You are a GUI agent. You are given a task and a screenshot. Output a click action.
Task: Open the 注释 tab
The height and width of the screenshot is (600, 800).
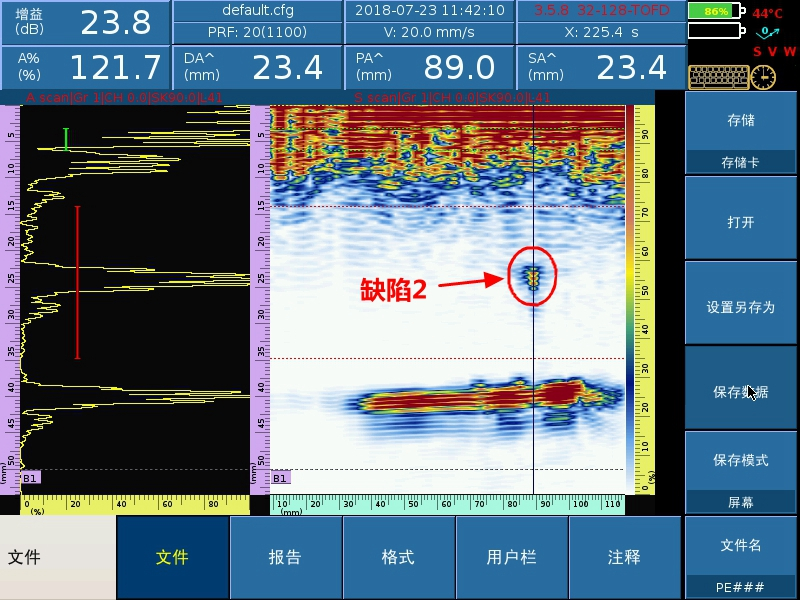(624, 557)
